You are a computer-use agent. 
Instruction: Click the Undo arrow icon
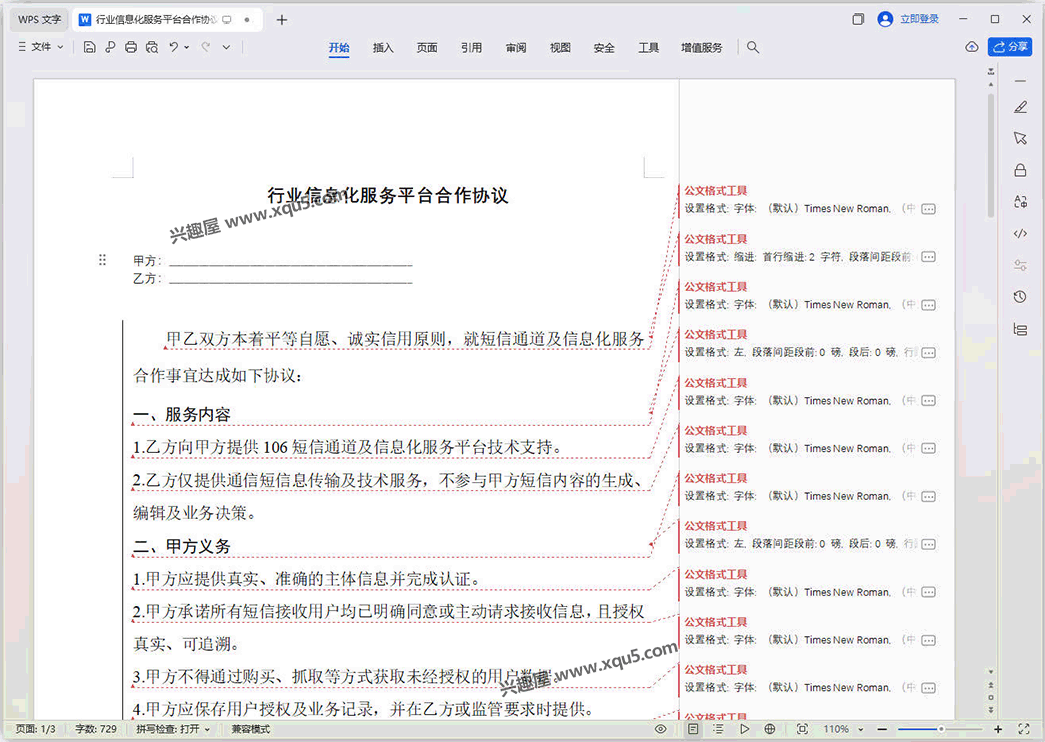[x=173, y=47]
